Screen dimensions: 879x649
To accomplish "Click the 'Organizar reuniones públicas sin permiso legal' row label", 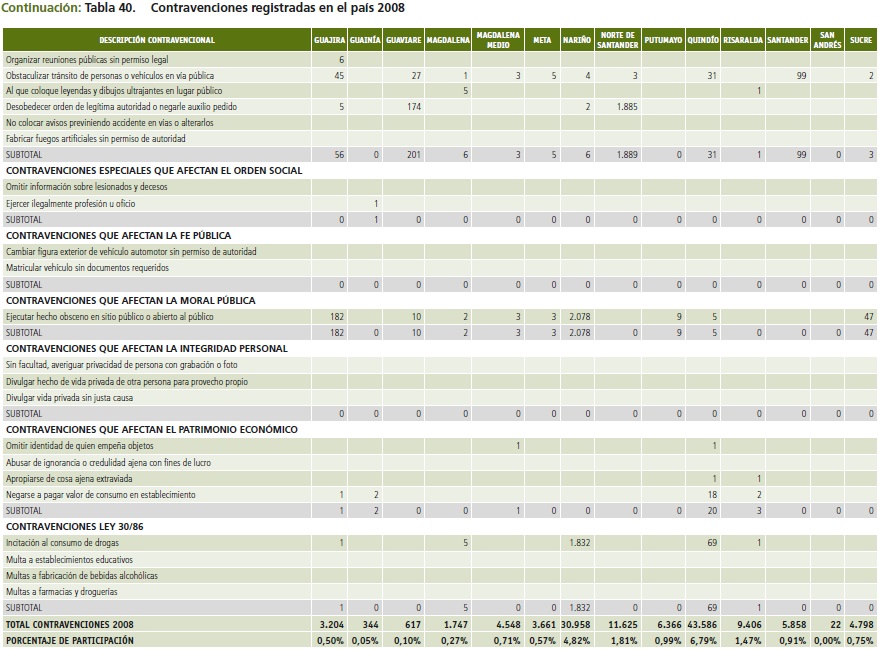I will (87, 60).
